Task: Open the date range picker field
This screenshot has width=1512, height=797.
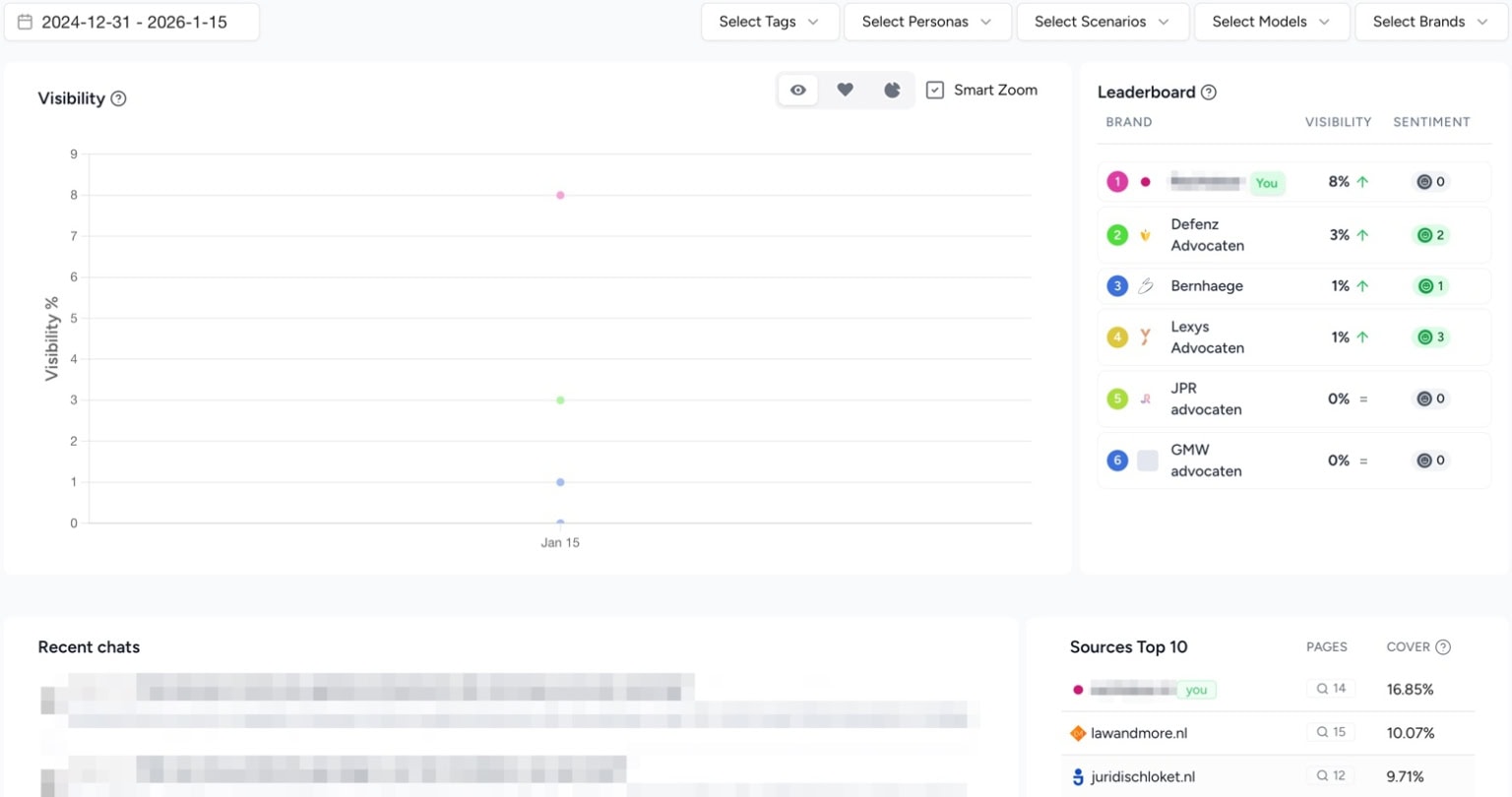Action: point(133,22)
